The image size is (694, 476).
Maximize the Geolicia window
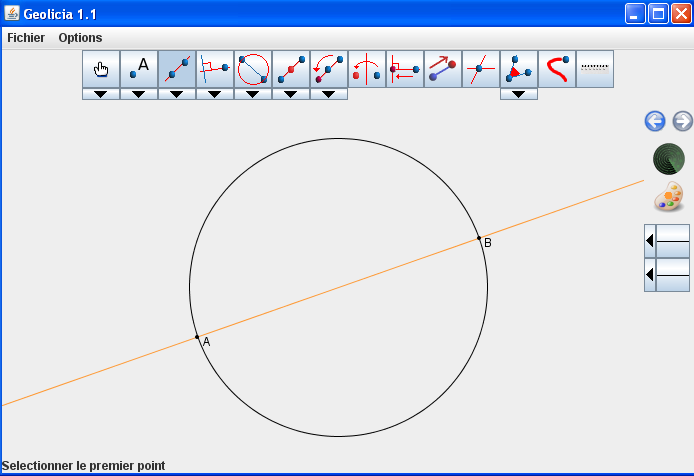(x=658, y=14)
